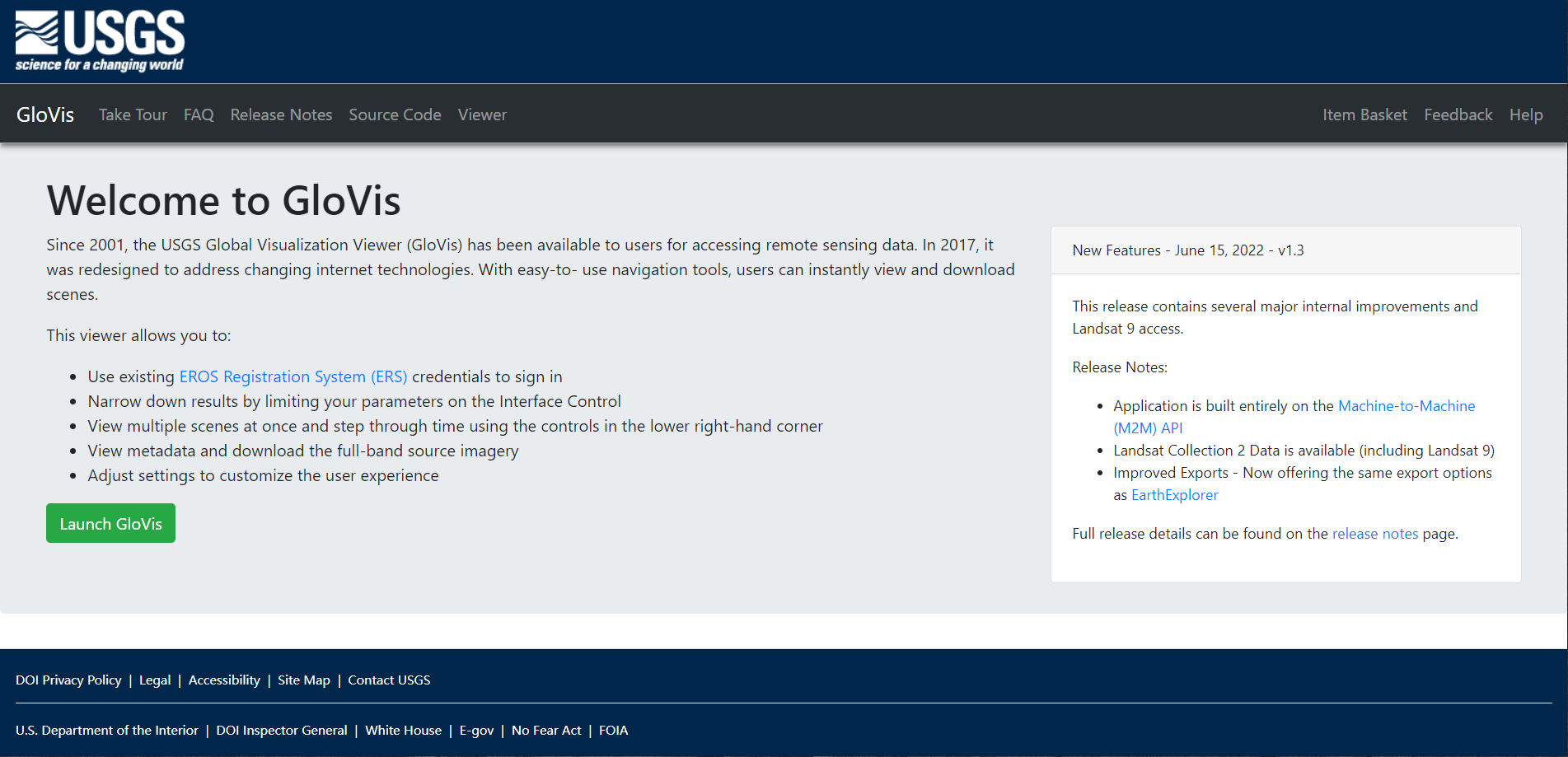Click 'View multiple scenes at once' bullet text

(455, 426)
